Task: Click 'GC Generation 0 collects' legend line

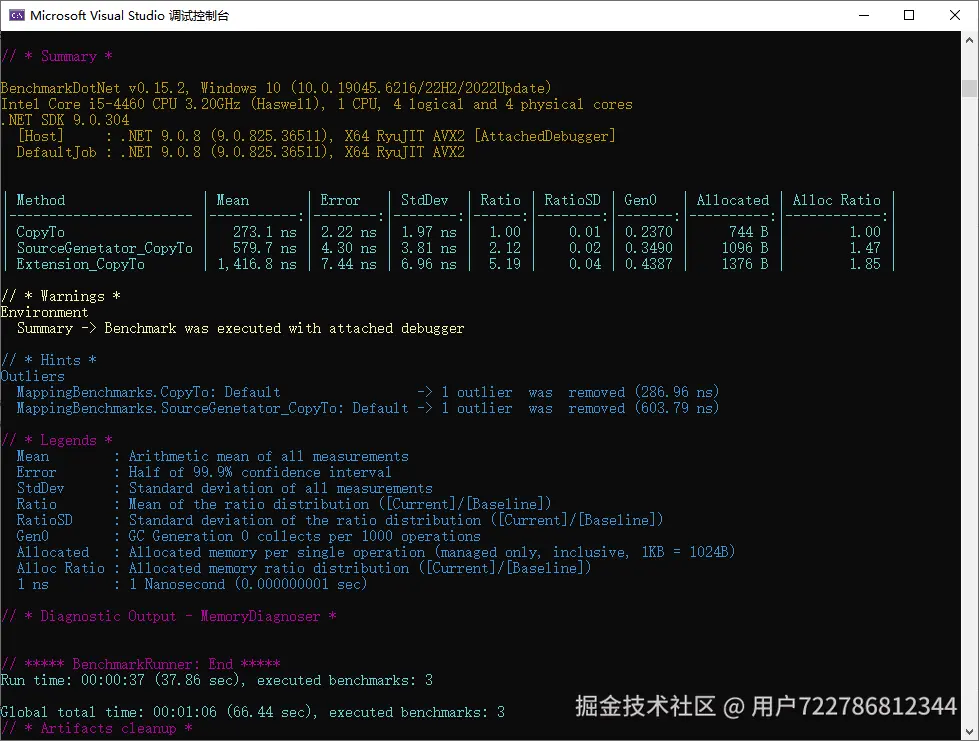Action: pyautogui.click(x=305, y=537)
